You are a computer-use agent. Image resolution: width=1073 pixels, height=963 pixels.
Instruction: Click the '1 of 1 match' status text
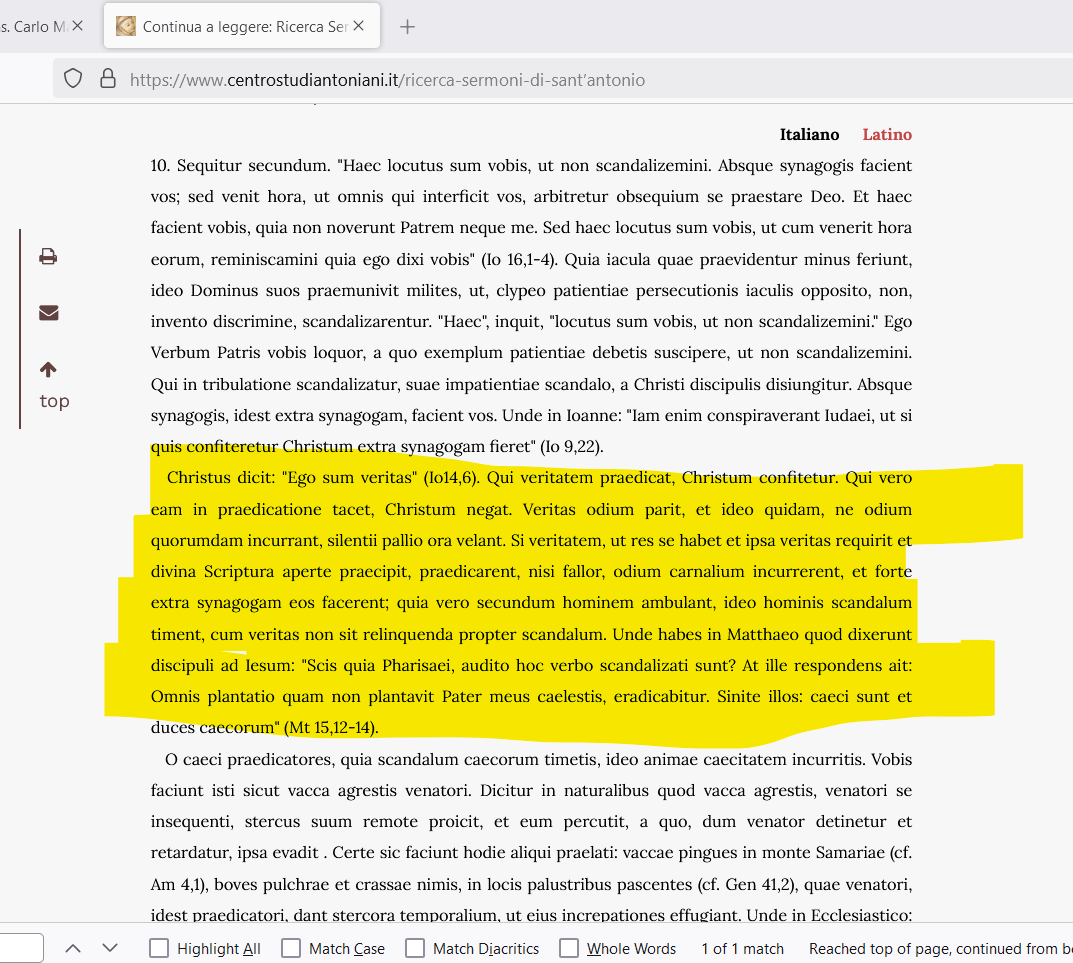(742, 949)
